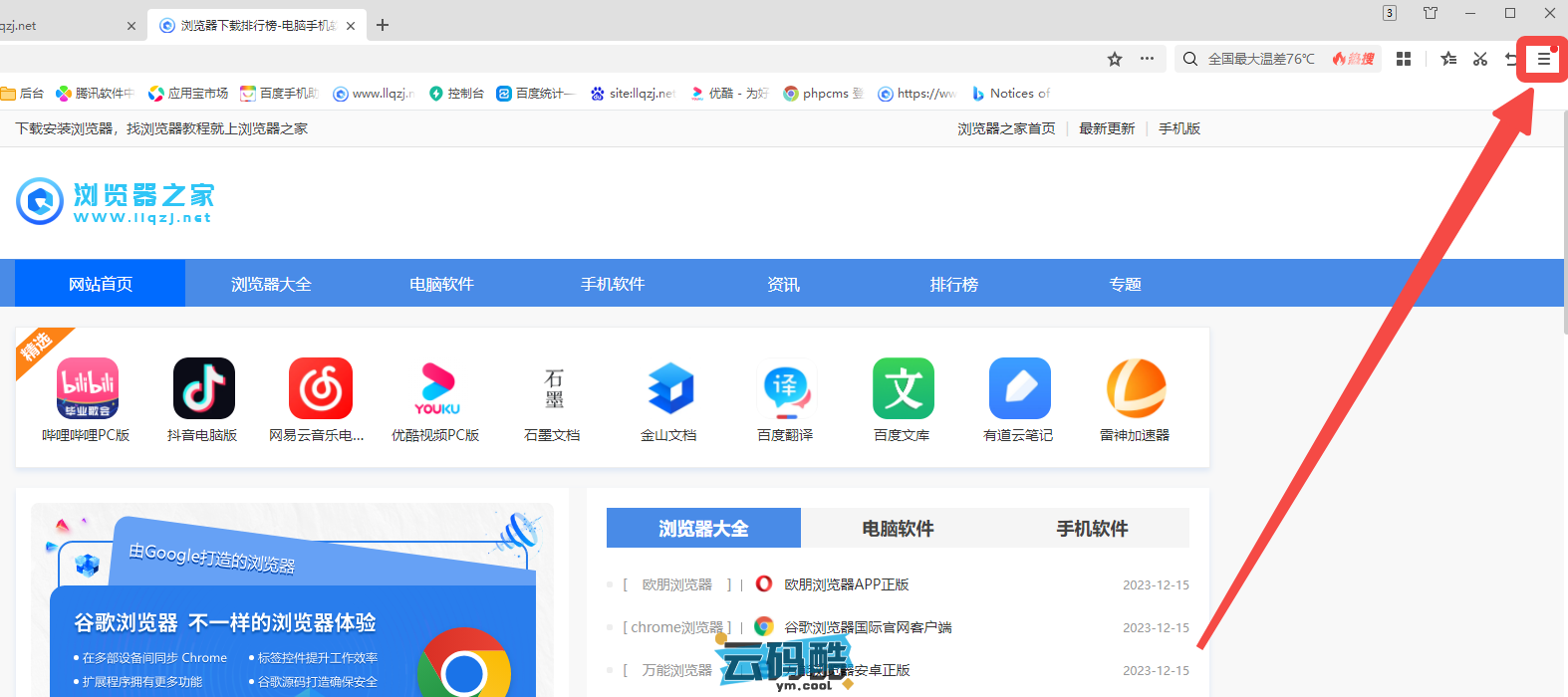Click the 最新更新 link in the top bar
1568x697 pixels.
click(1107, 128)
